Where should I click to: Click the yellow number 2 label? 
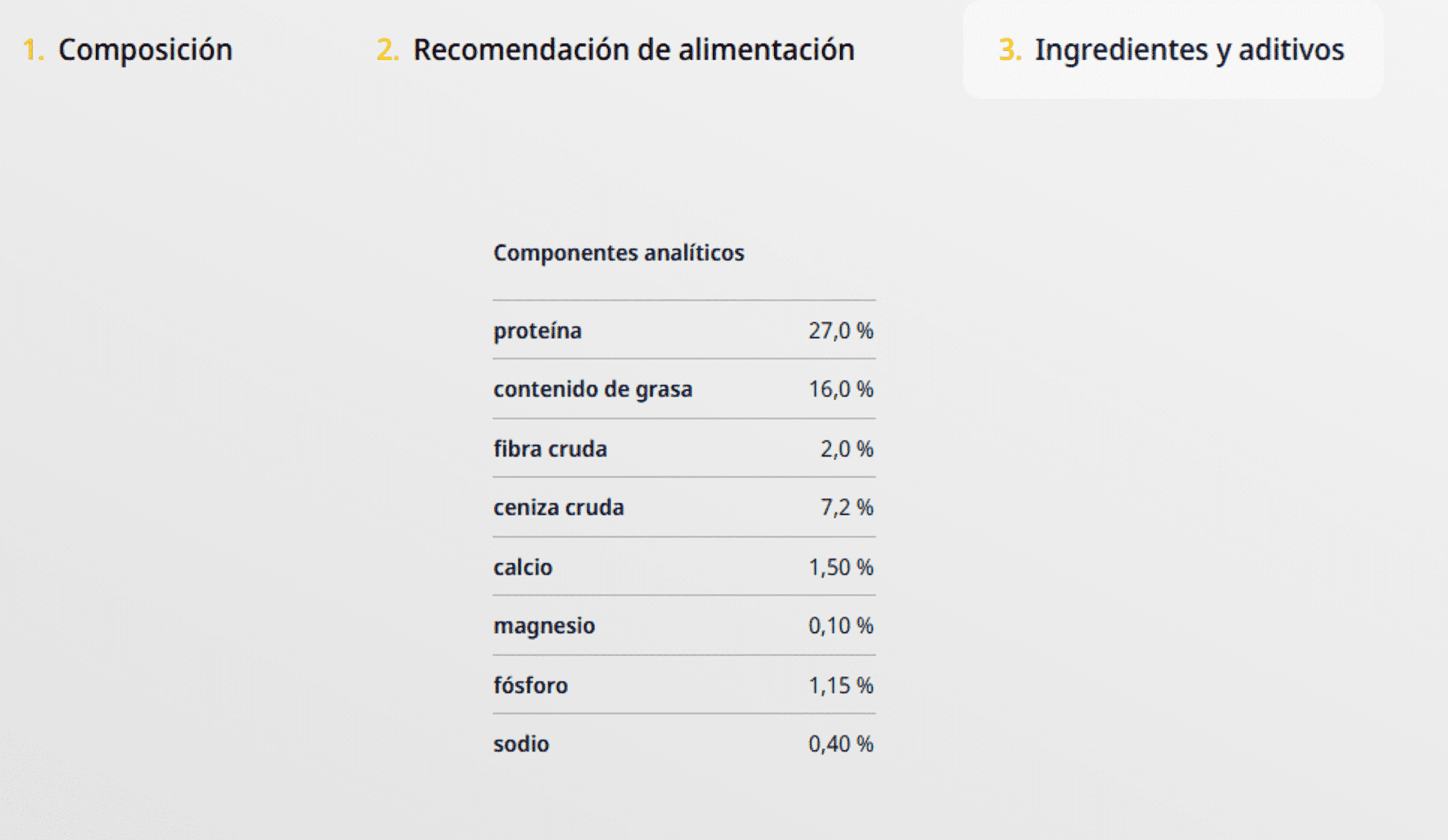pyautogui.click(x=388, y=49)
